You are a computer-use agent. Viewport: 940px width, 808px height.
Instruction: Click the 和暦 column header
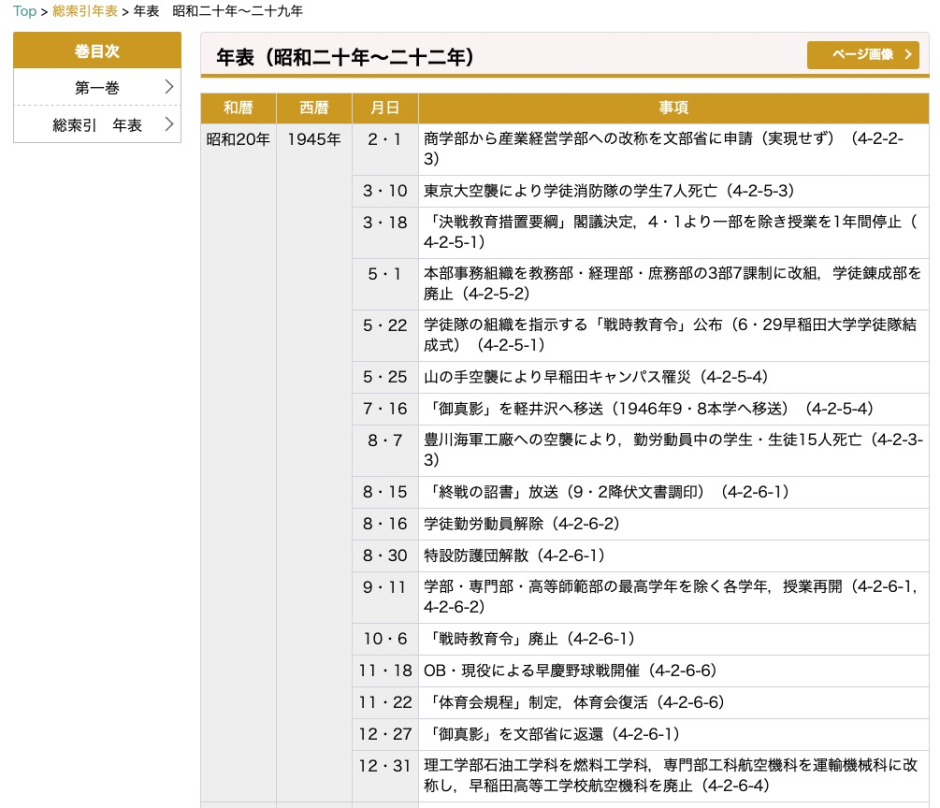click(238, 108)
